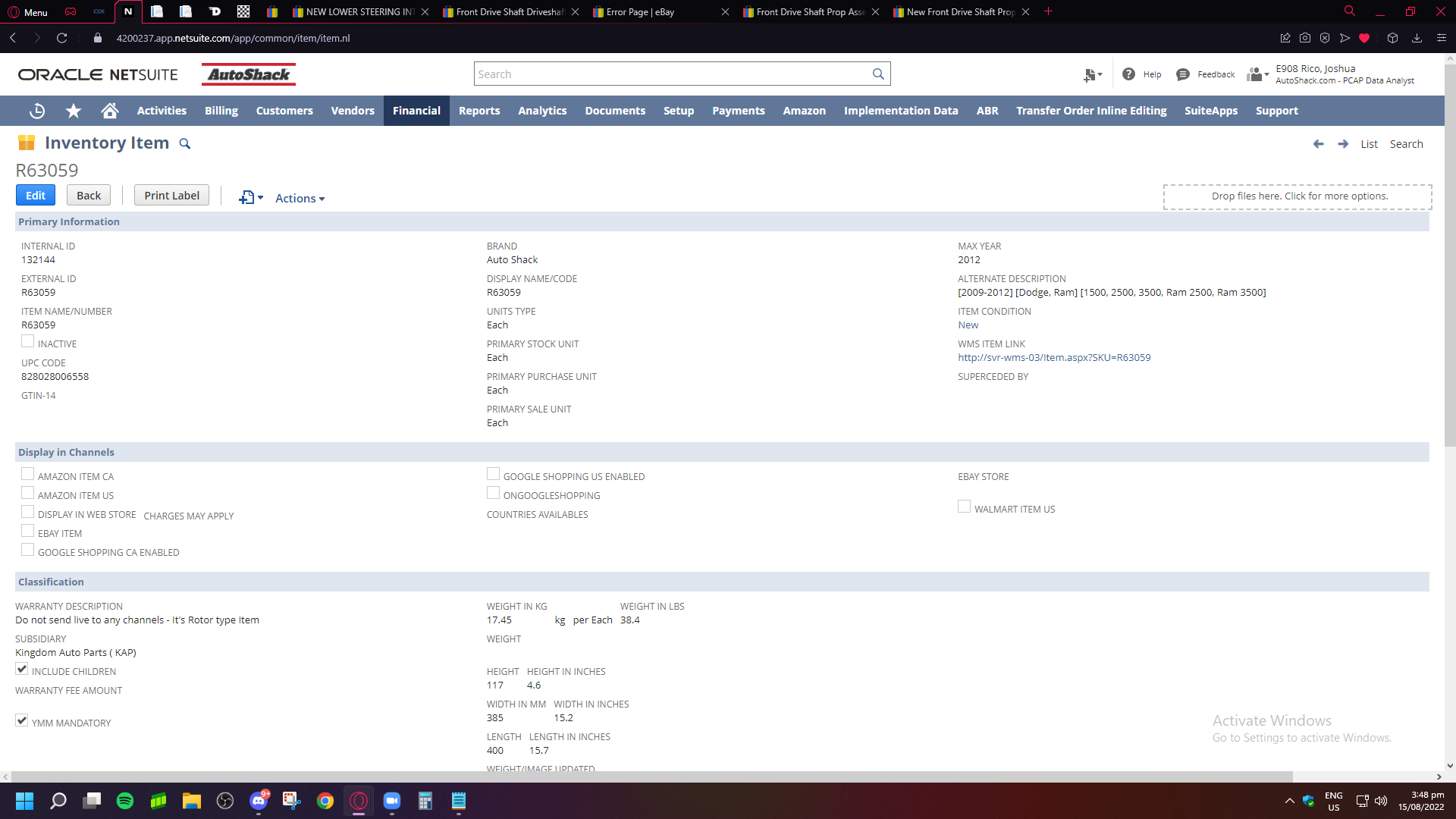The width and height of the screenshot is (1456, 819).
Task: Open the Recent Records clock icon
Action: [37, 111]
